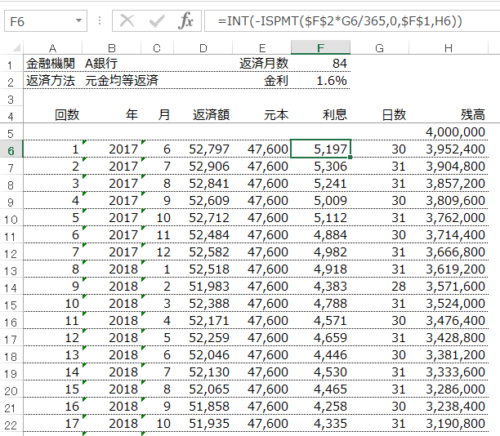500x436 pixels.
Task: Select balance cell showing 4,000,000
Action: [449, 132]
